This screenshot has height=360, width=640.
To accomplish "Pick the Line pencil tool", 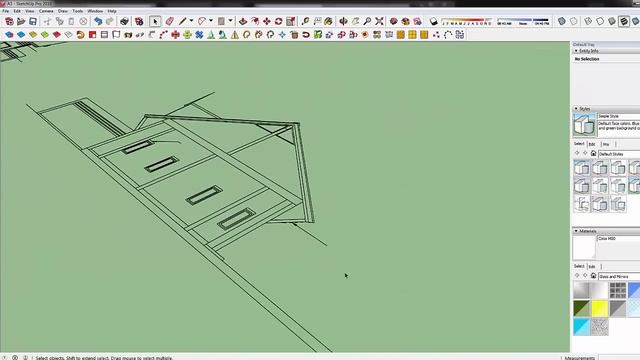I will click(182, 21).
